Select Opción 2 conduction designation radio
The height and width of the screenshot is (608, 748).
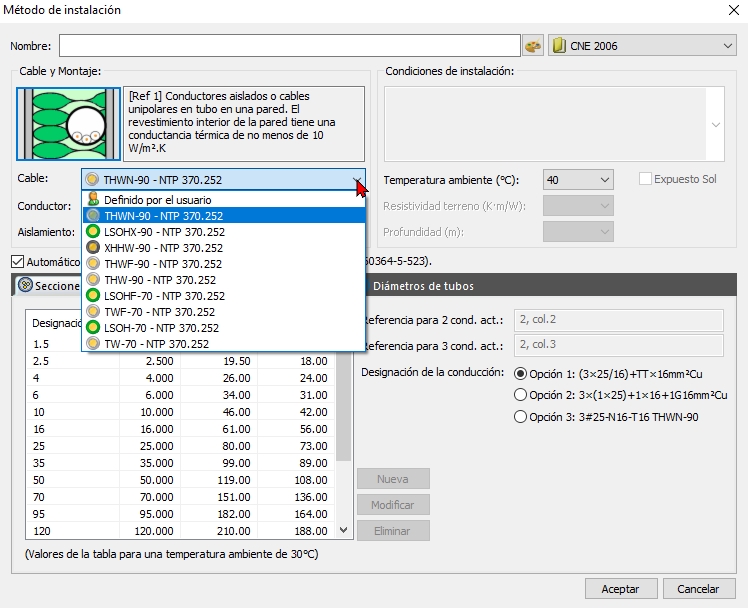point(519,395)
